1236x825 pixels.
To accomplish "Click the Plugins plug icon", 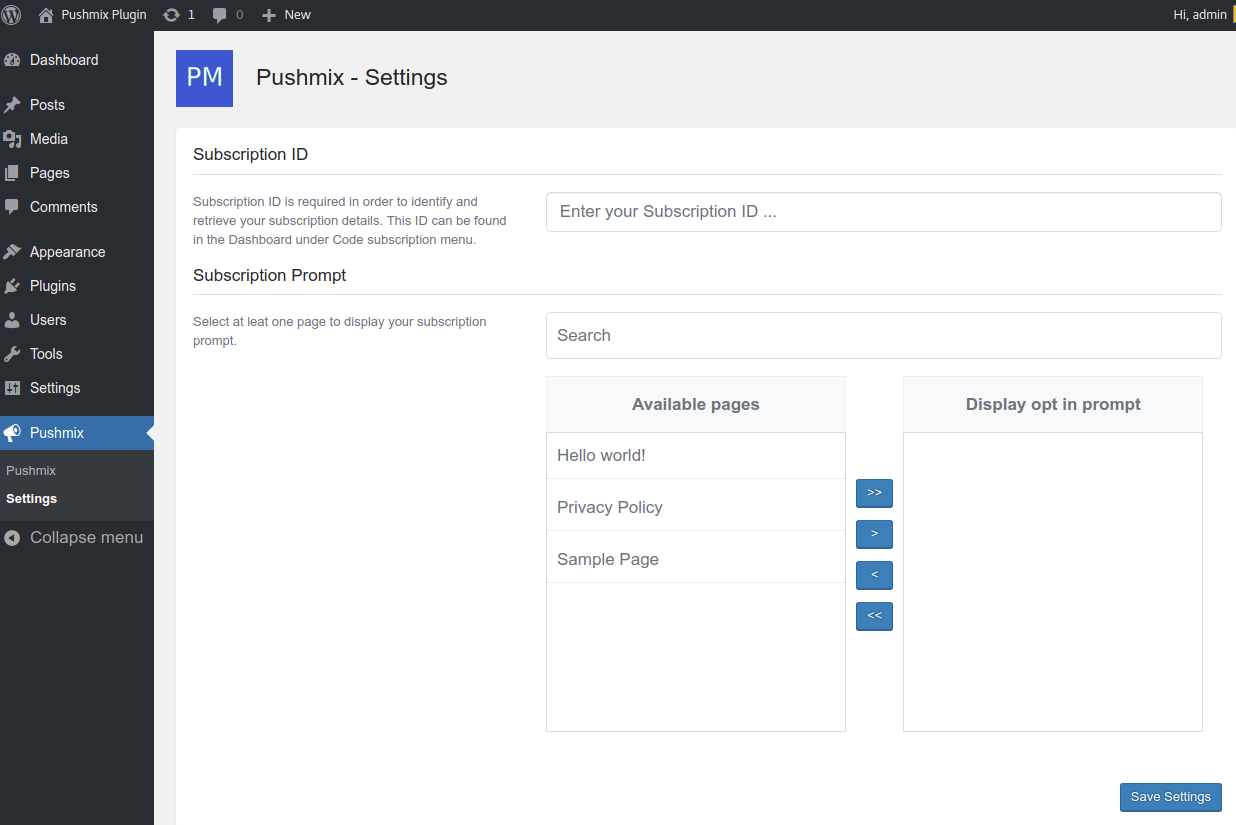I will click(12, 286).
